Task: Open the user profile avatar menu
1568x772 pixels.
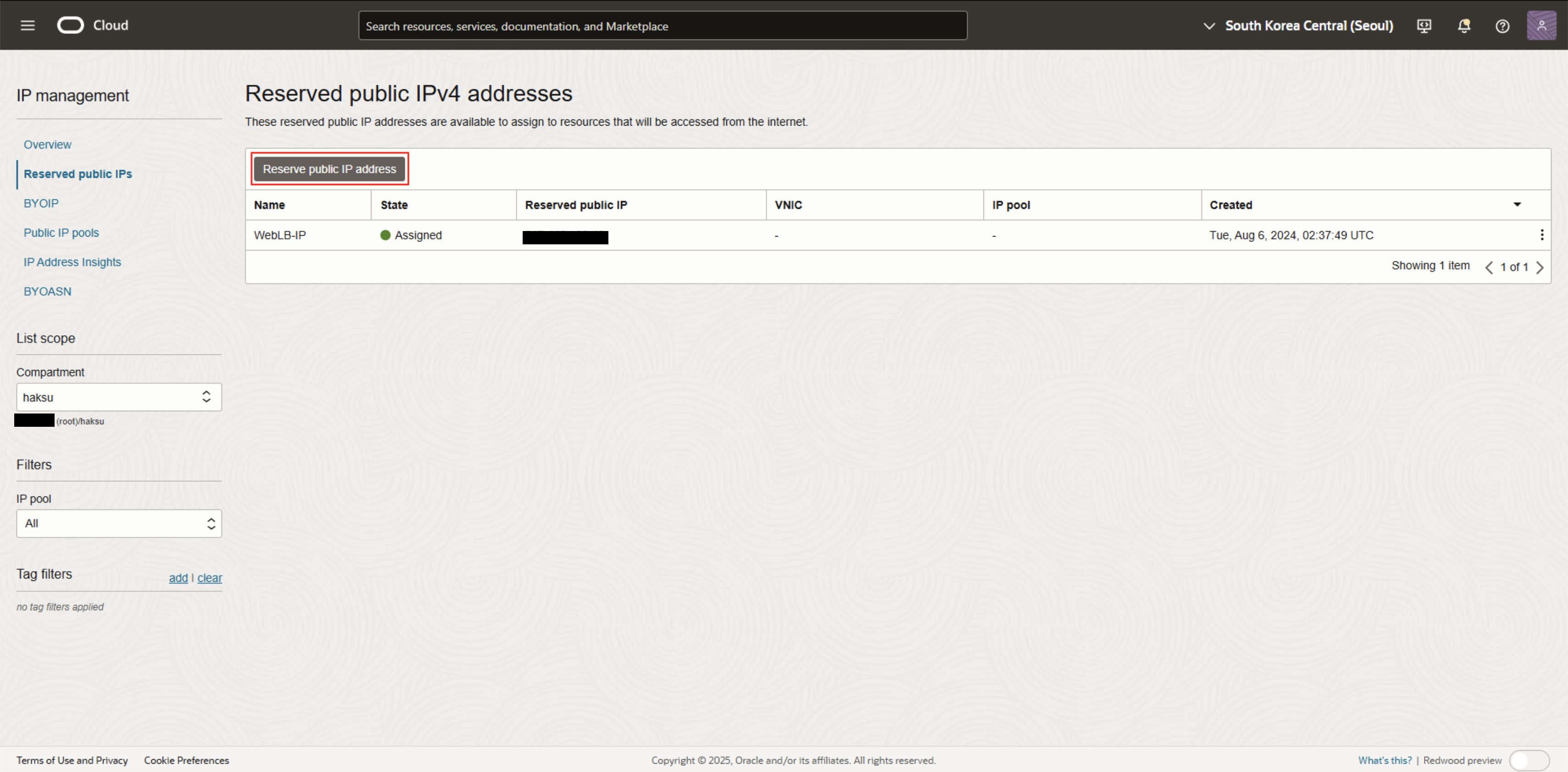Action: [1541, 26]
